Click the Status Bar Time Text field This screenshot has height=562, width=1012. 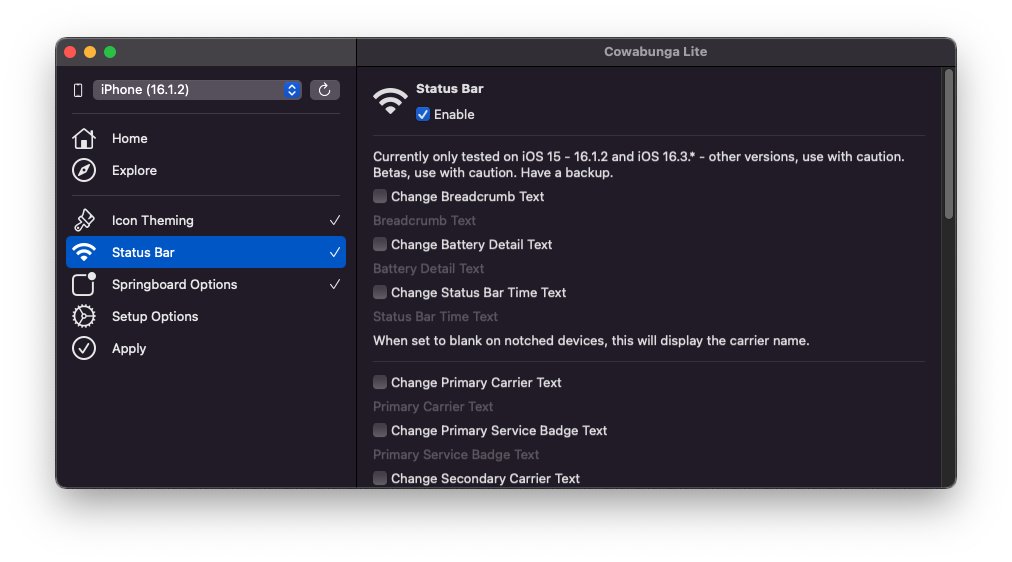point(649,317)
